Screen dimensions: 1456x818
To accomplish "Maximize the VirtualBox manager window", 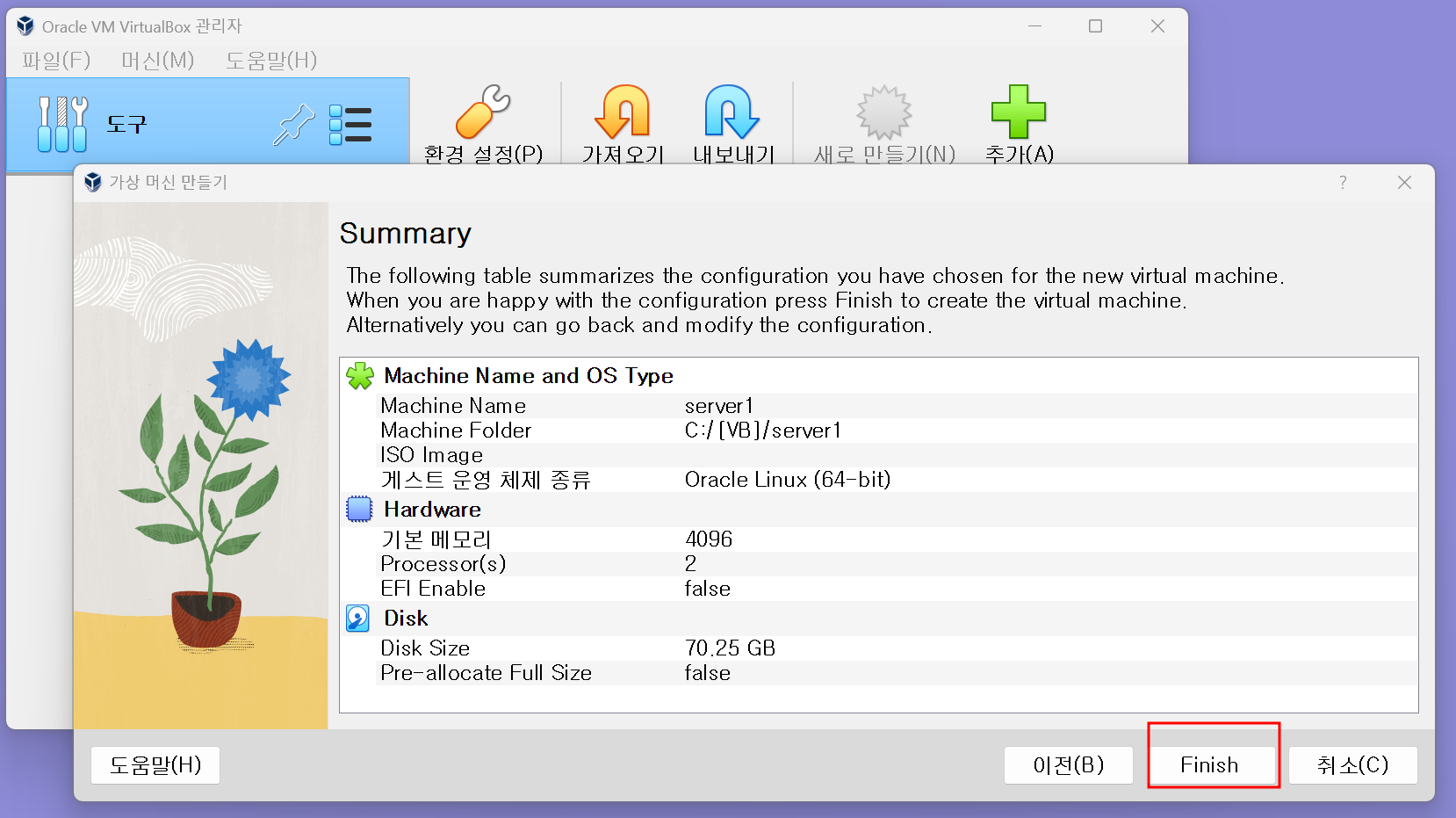I will 1095,26.
